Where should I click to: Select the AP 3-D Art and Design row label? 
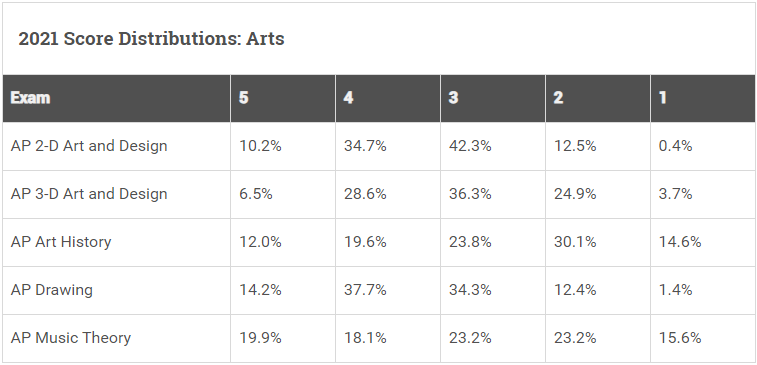(x=89, y=194)
